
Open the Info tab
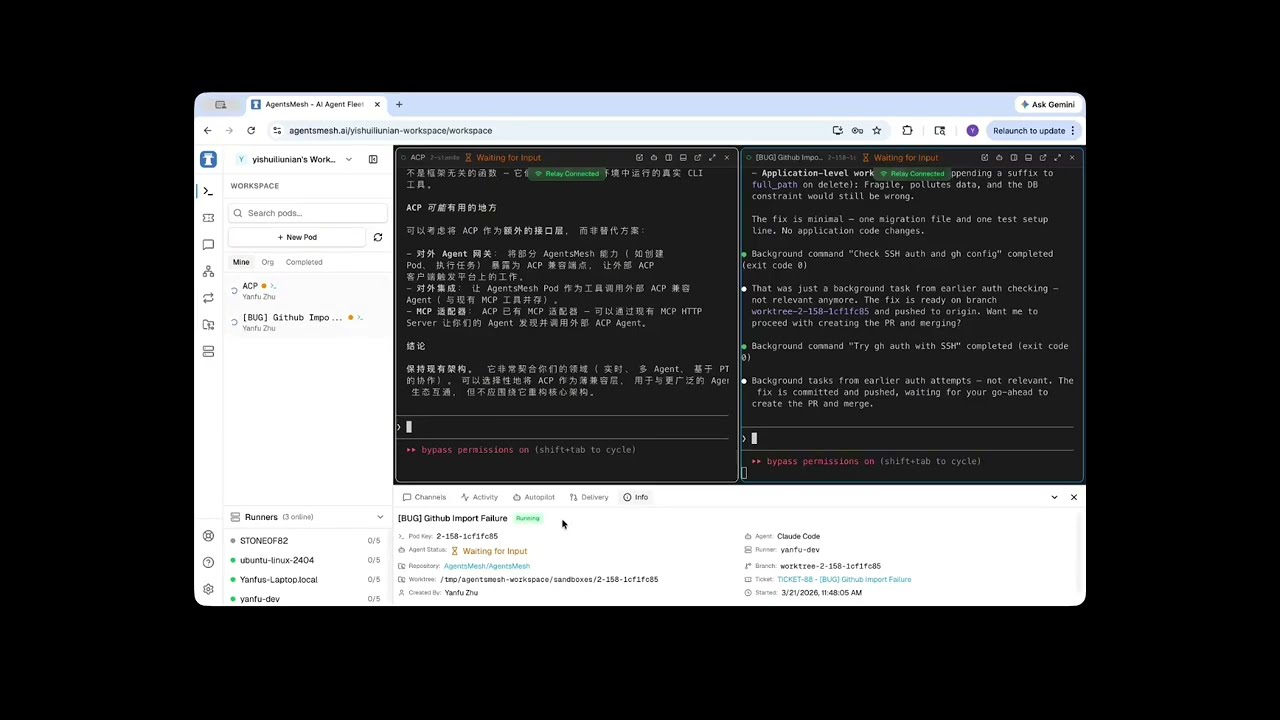pos(636,497)
